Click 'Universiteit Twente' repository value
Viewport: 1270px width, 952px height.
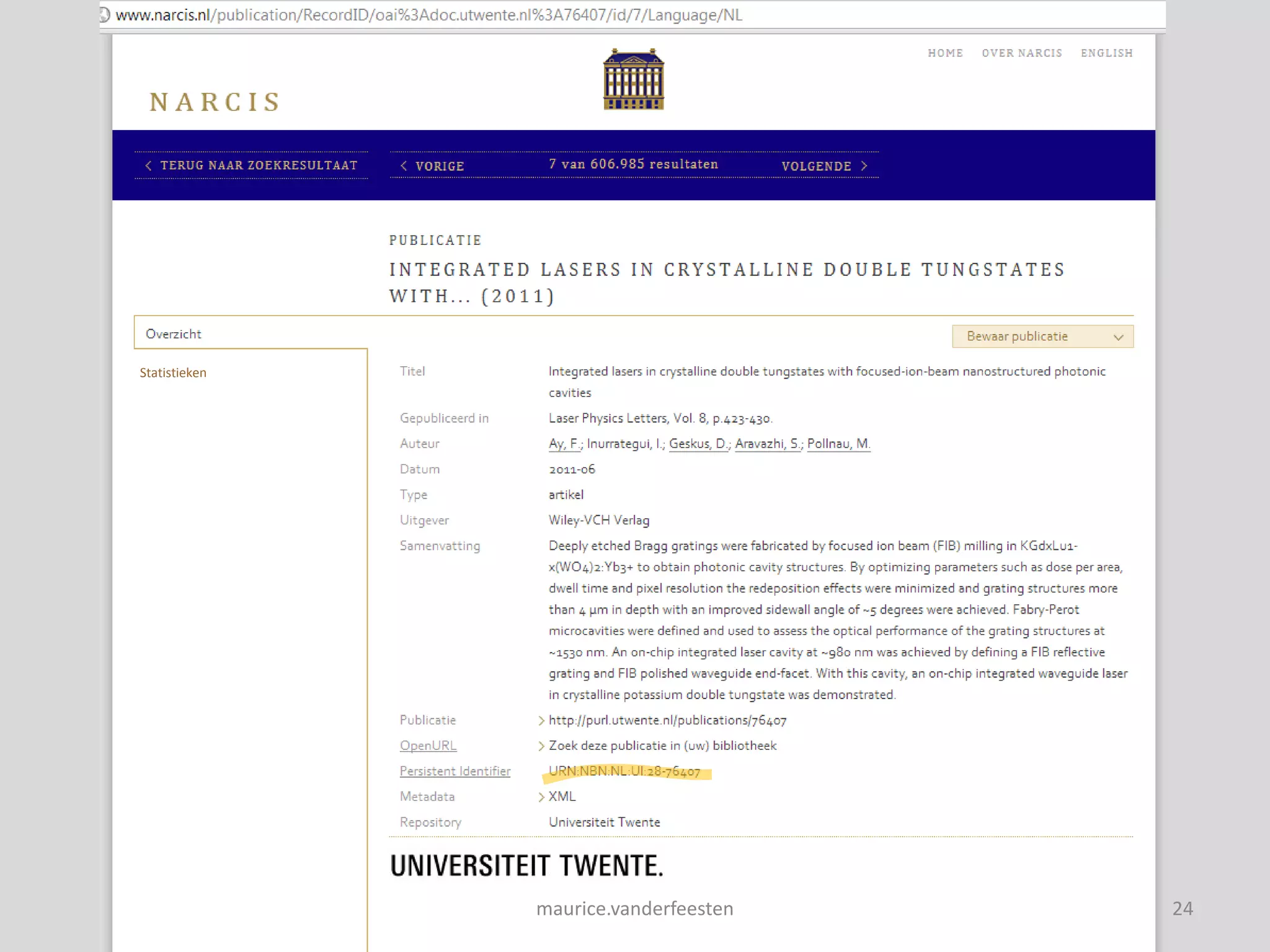(x=605, y=822)
